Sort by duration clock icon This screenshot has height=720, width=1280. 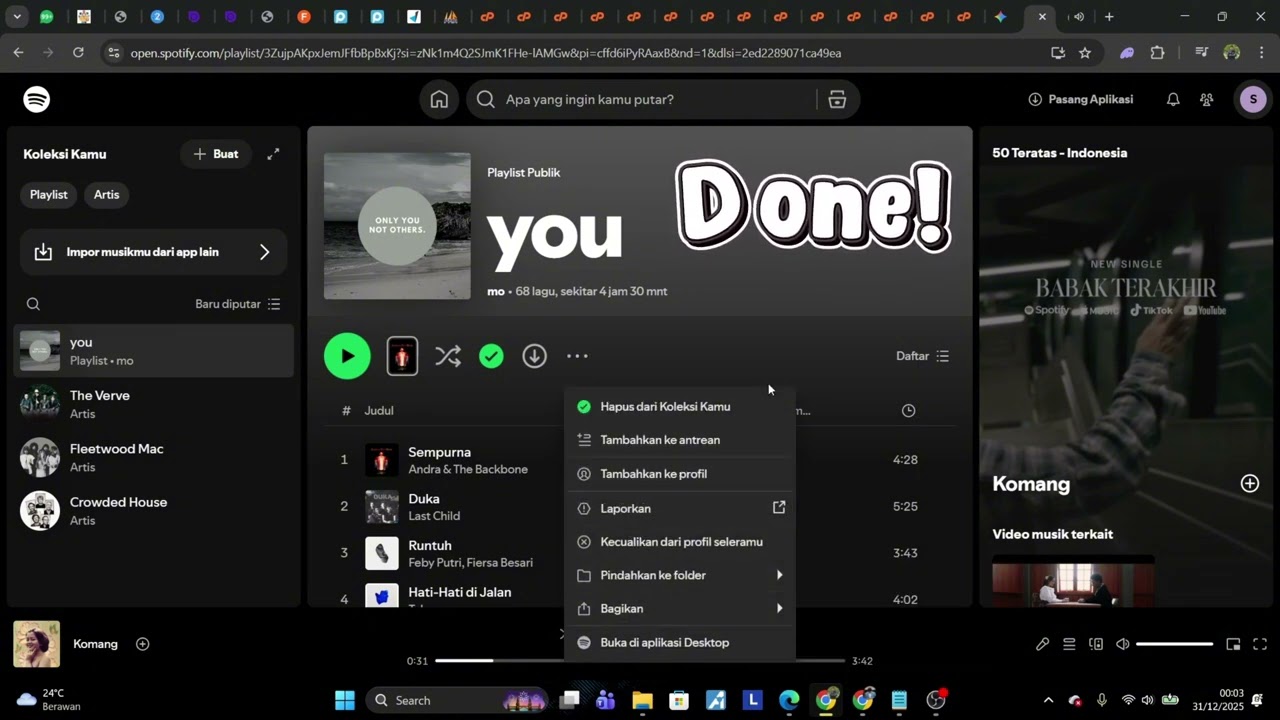point(908,411)
